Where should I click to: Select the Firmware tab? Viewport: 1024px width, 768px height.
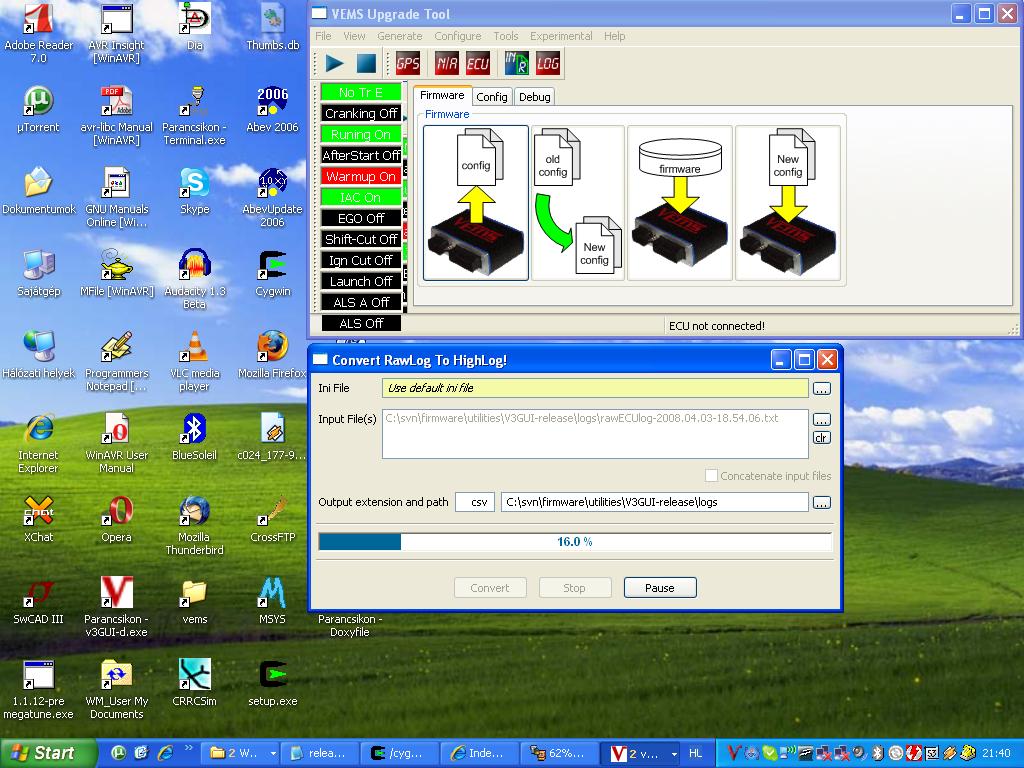click(442, 95)
